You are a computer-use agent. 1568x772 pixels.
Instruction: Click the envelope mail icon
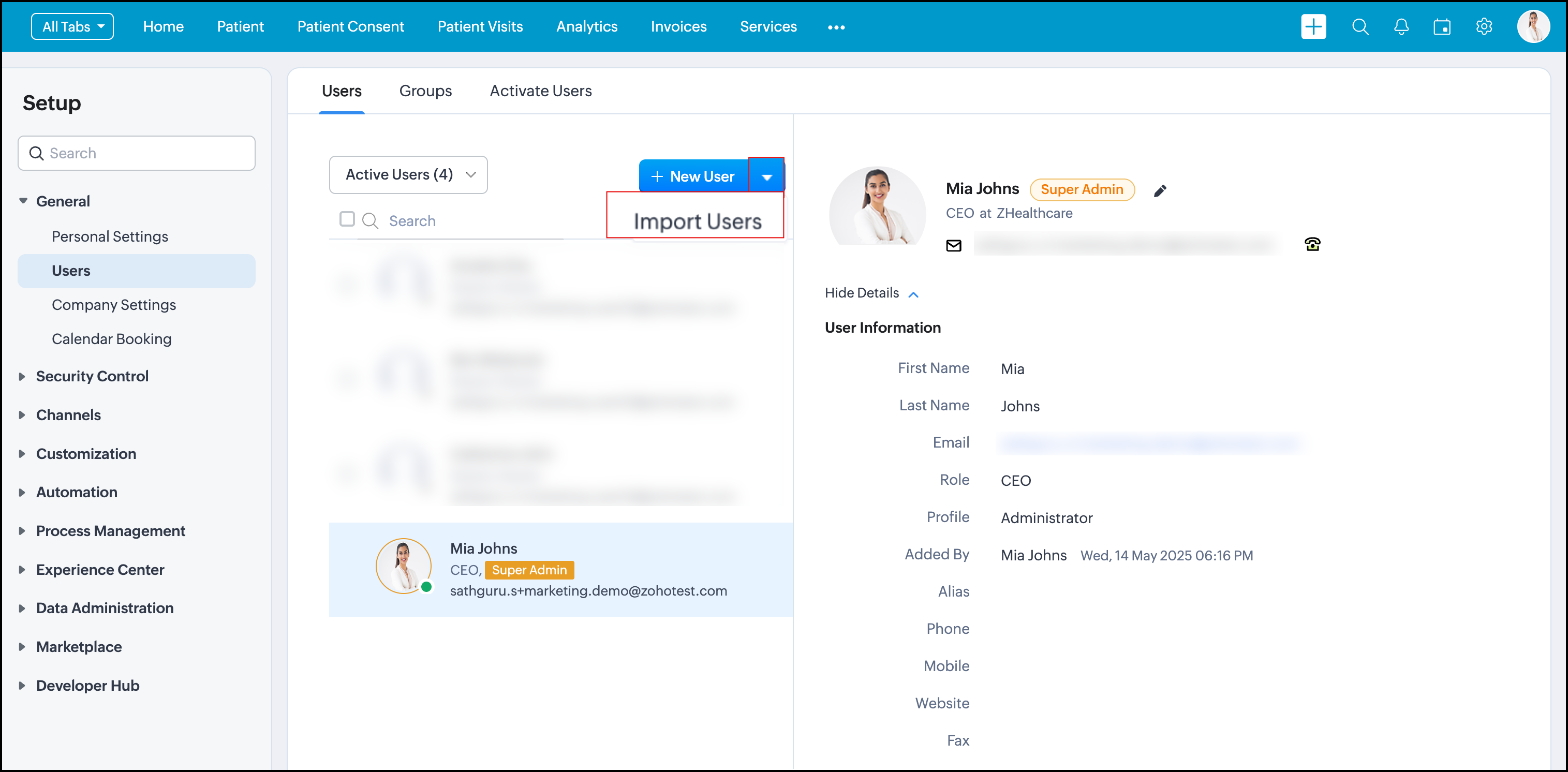[x=953, y=245]
